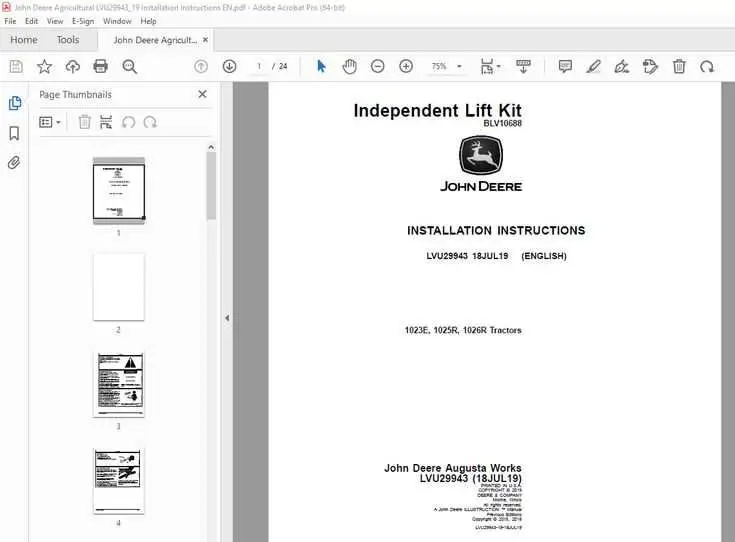Select the Highlight text pen
This screenshot has height=542, width=735.
(593, 67)
